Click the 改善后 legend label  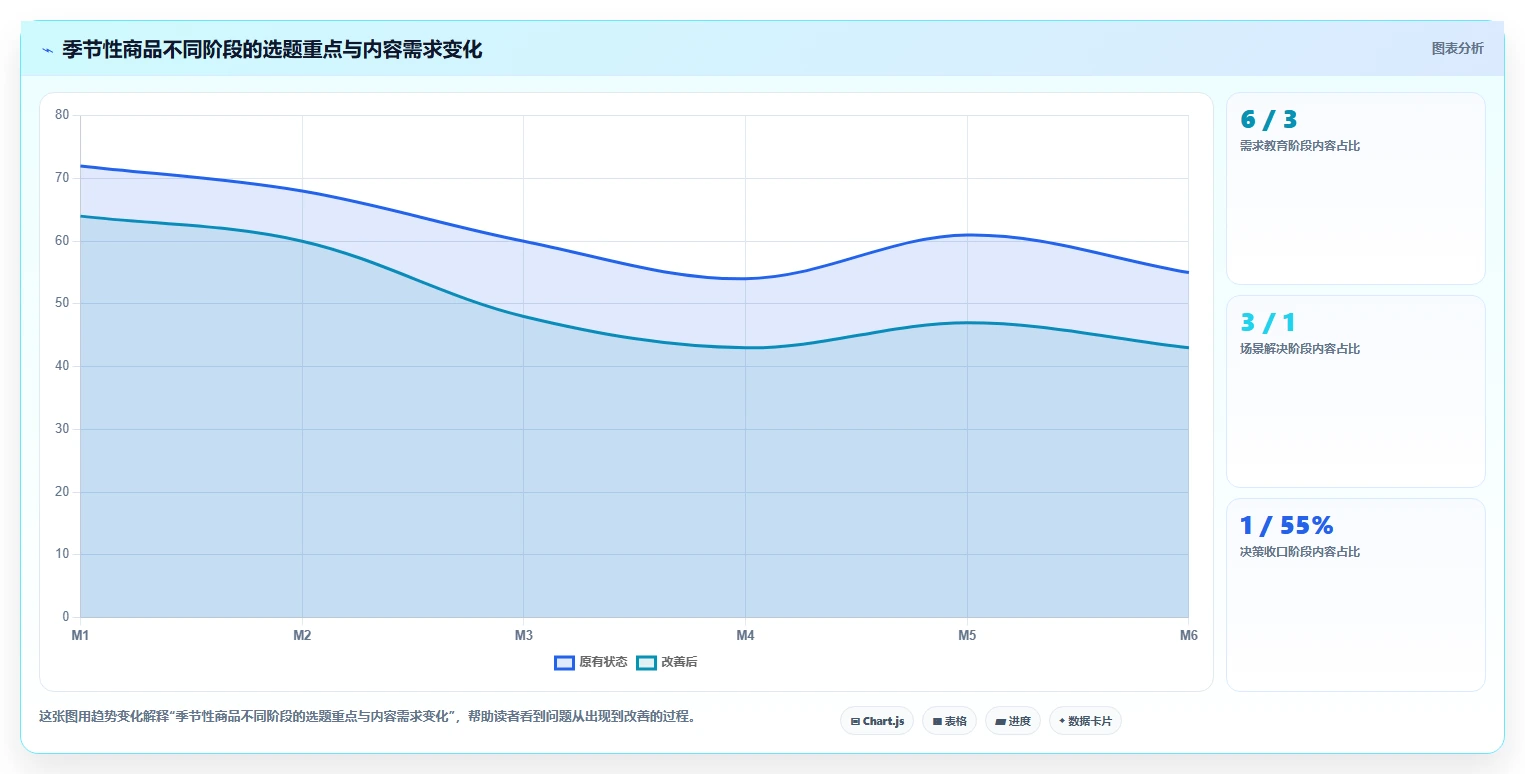(x=679, y=662)
